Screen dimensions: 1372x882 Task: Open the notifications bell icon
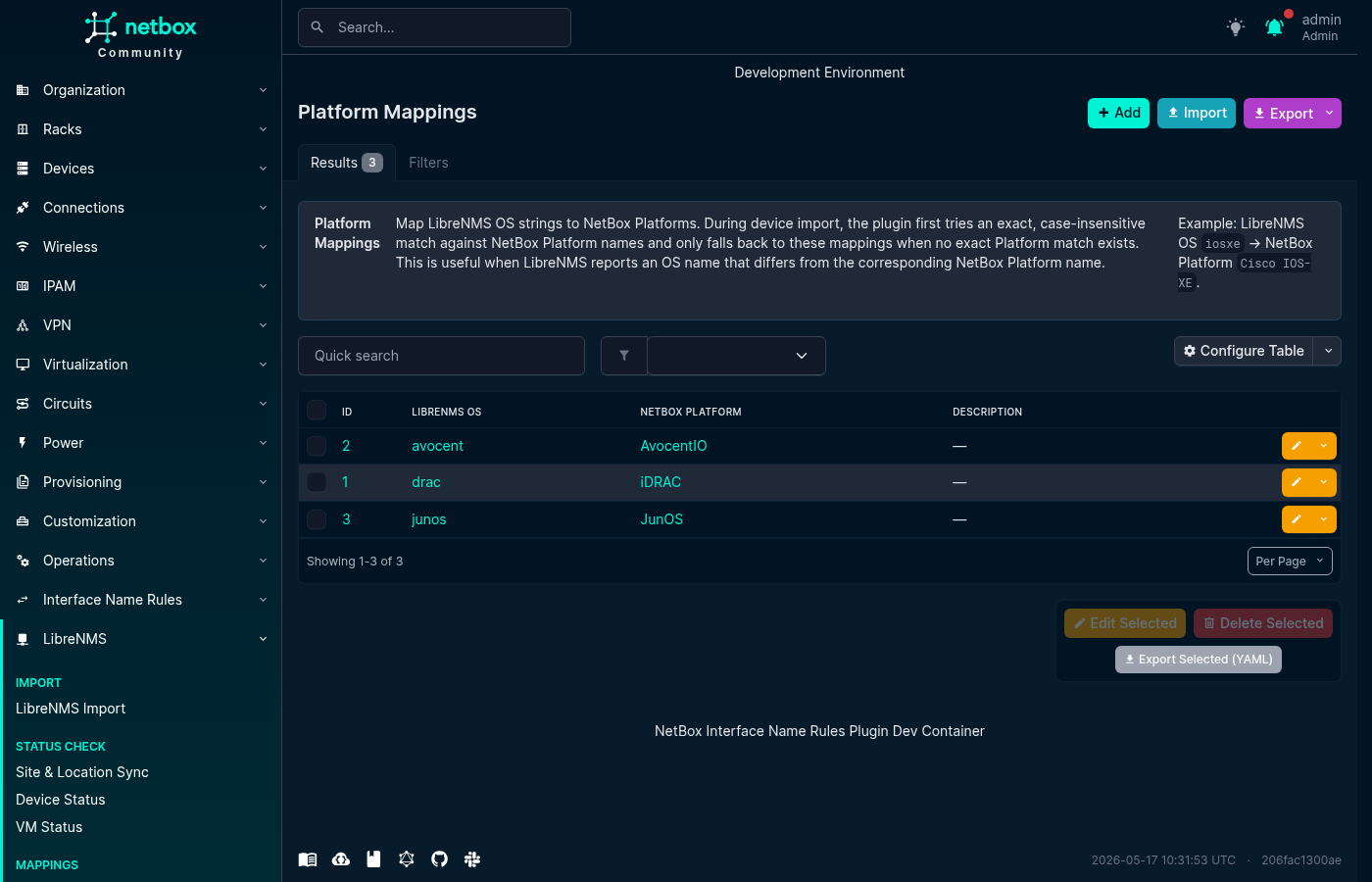point(1274,27)
